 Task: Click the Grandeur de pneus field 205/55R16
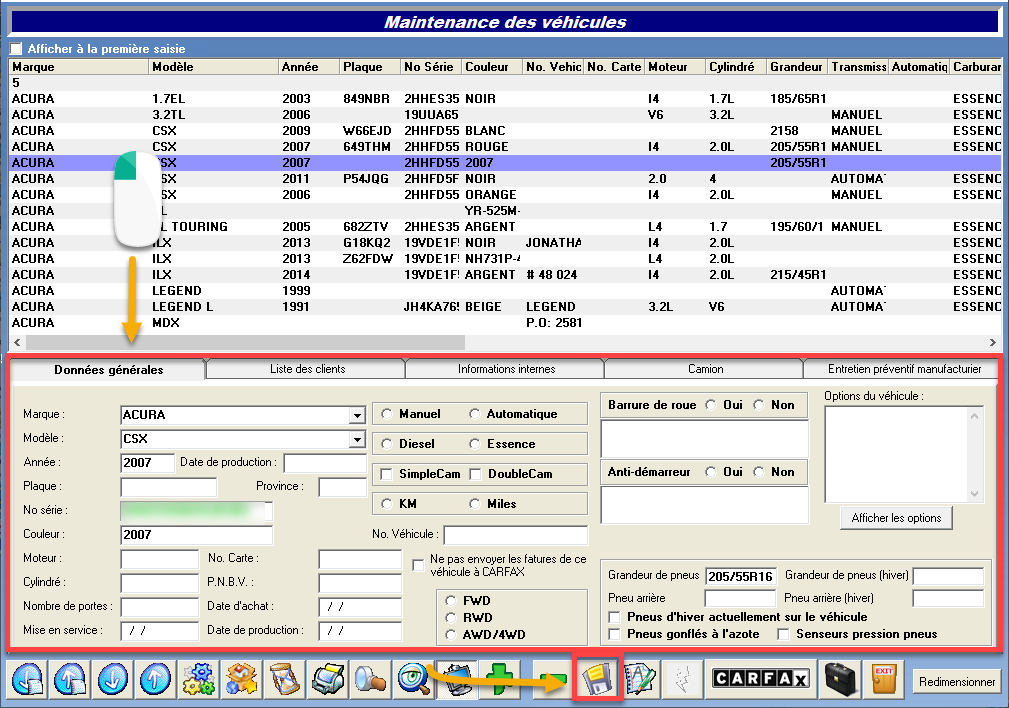741,576
